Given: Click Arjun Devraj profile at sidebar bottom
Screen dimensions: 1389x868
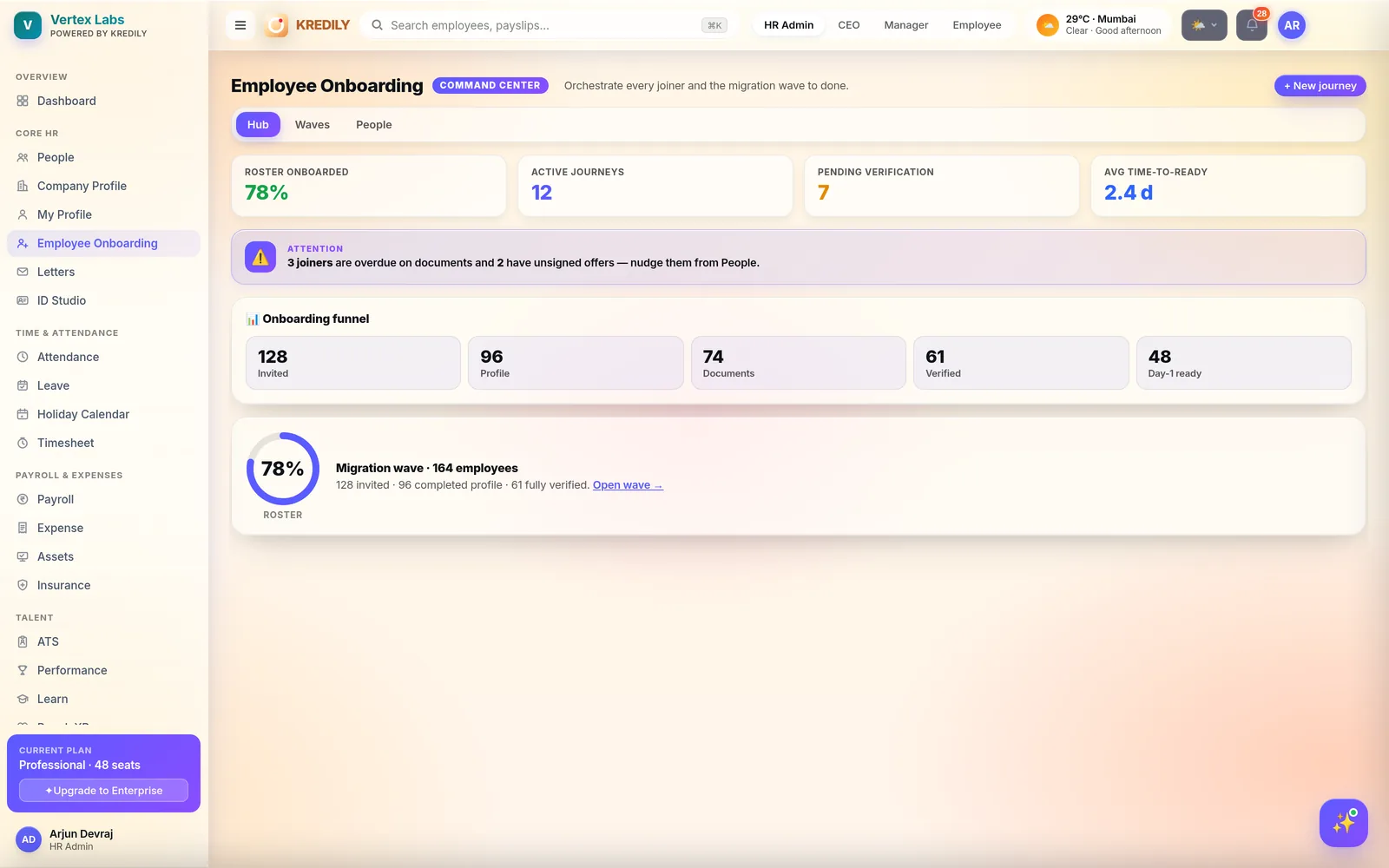Looking at the screenshot, I should (103, 839).
